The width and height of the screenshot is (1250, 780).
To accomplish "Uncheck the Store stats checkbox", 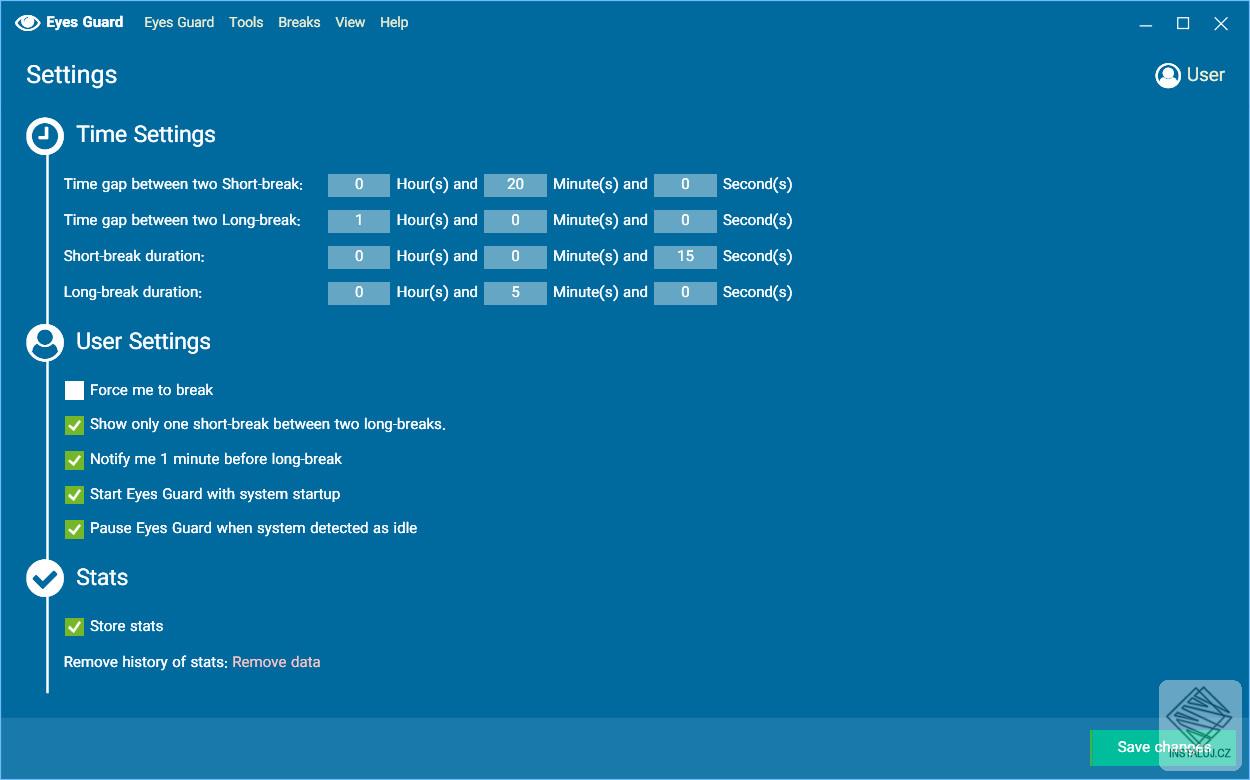I will pos(74,627).
